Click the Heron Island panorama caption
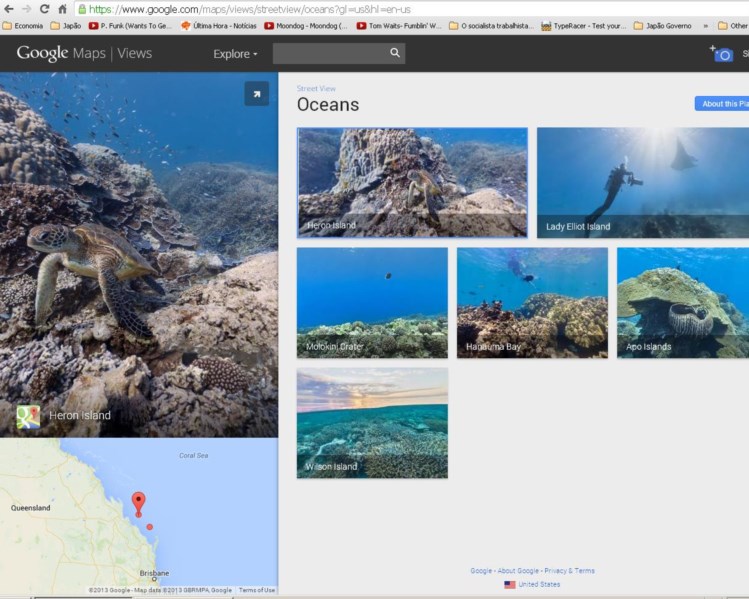Viewport: 749px width, 599px height. [80, 416]
